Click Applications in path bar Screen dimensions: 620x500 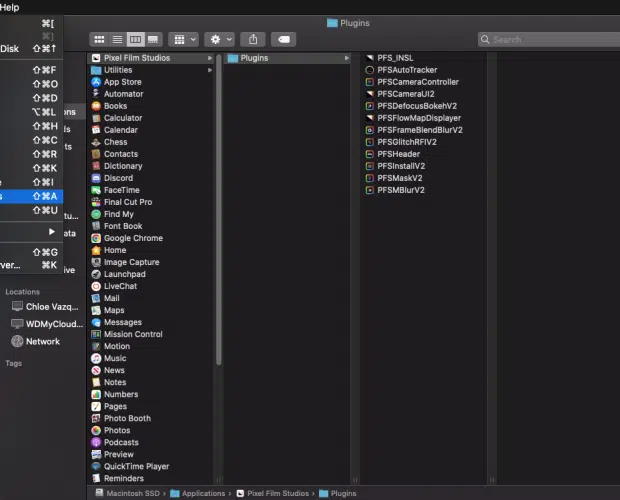(198, 493)
